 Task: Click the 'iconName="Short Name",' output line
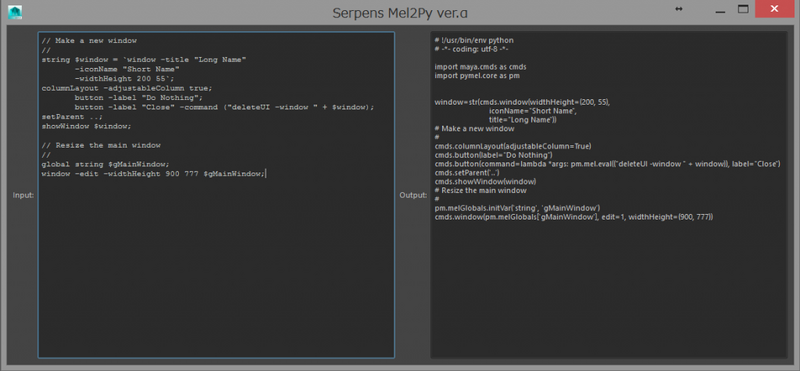click(x=533, y=111)
